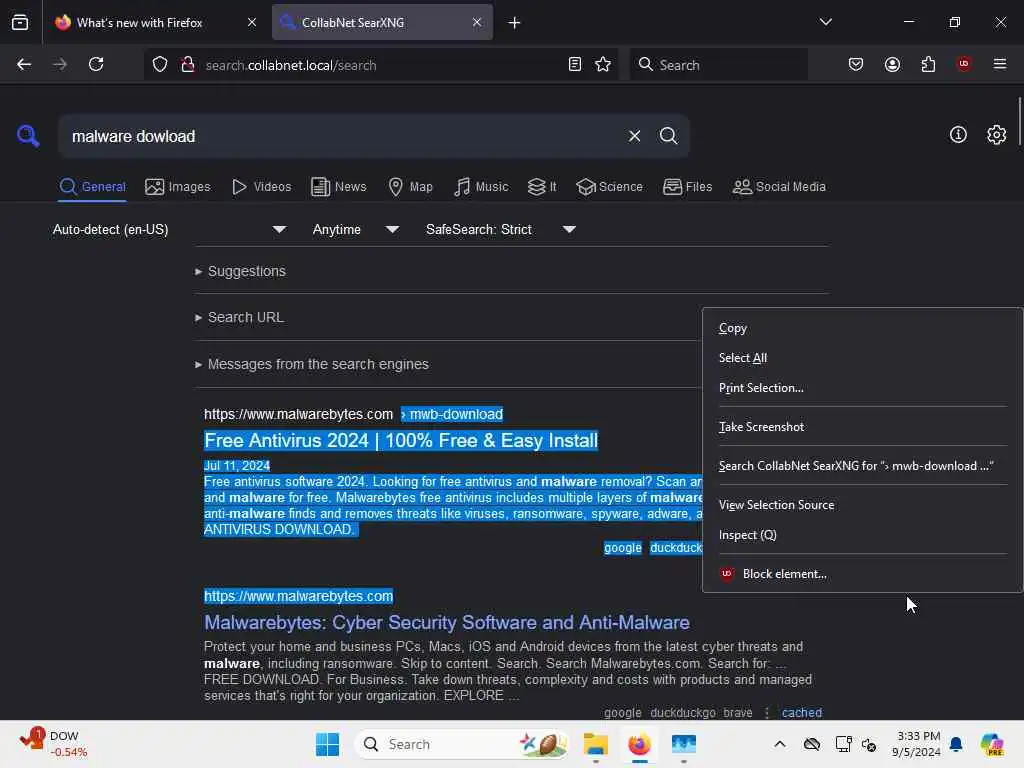1024x768 pixels.
Task: Click the list all tabs chevron
Action: pos(825,22)
